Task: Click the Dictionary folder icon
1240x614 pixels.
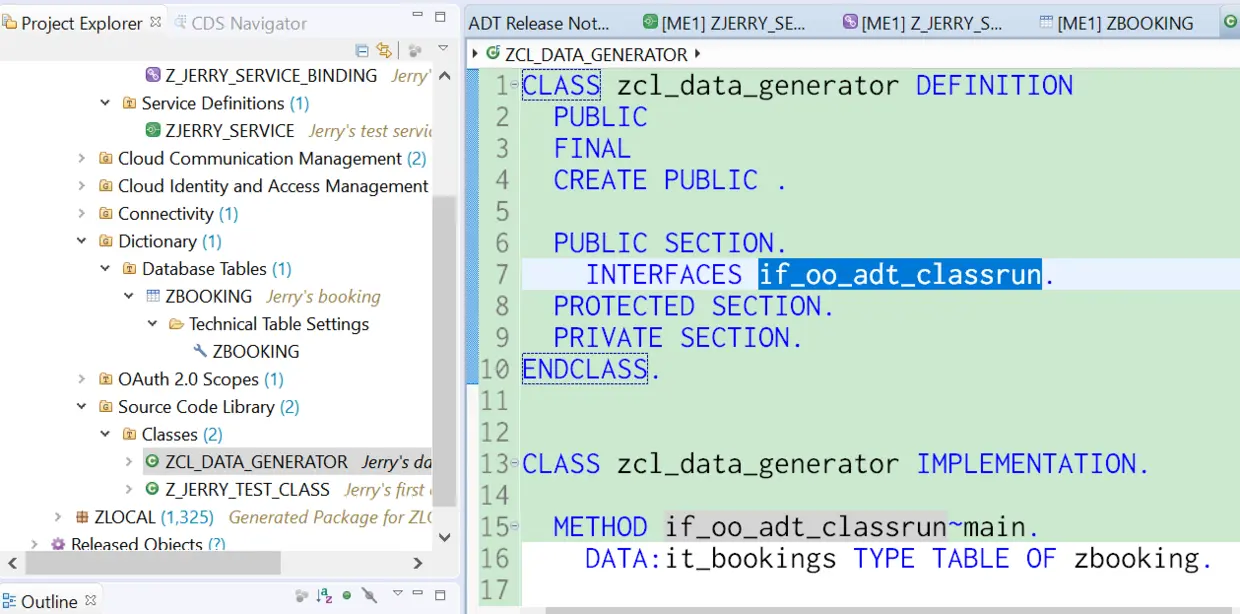Action: (106, 241)
